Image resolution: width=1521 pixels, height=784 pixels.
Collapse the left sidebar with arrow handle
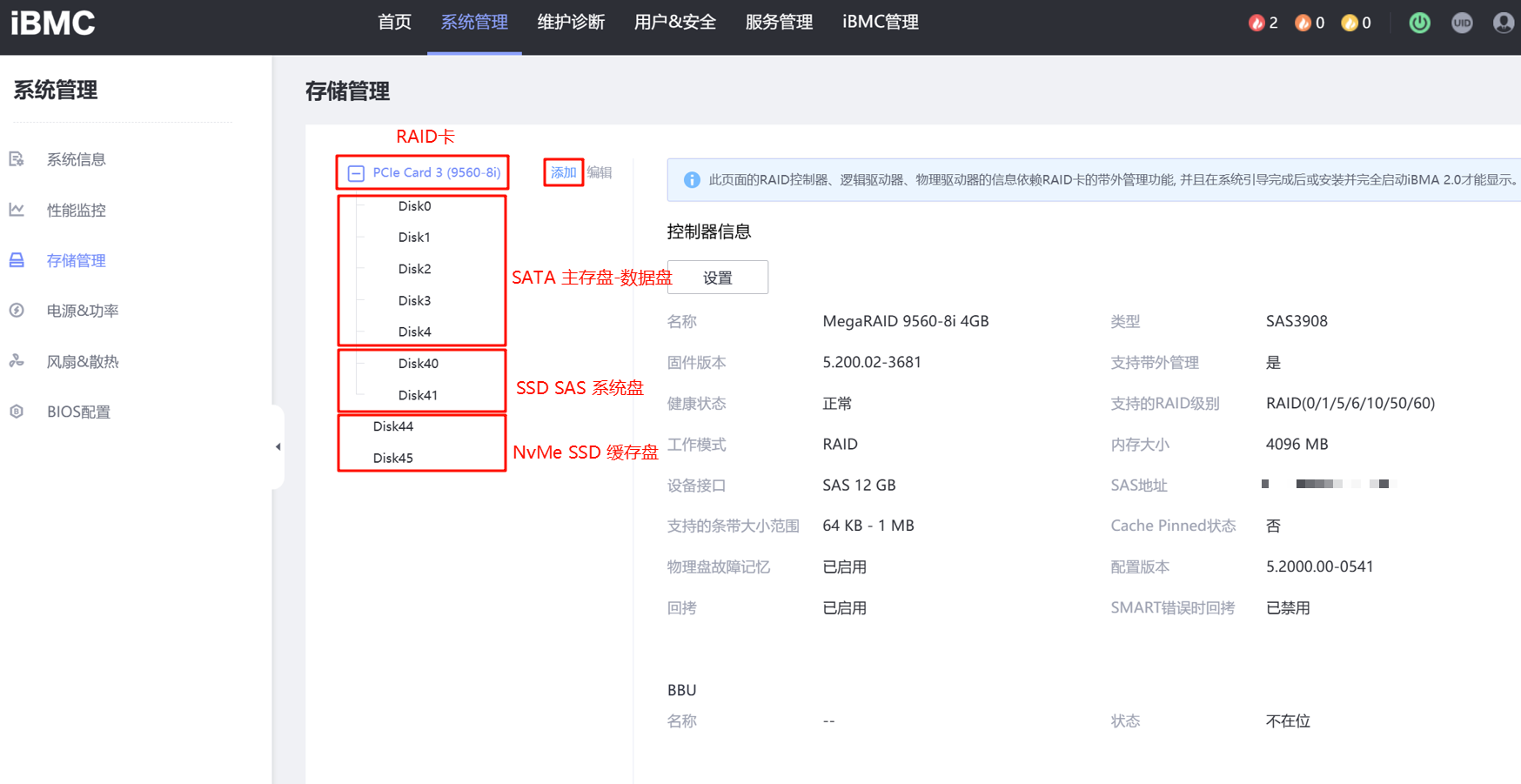pos(278,446)
